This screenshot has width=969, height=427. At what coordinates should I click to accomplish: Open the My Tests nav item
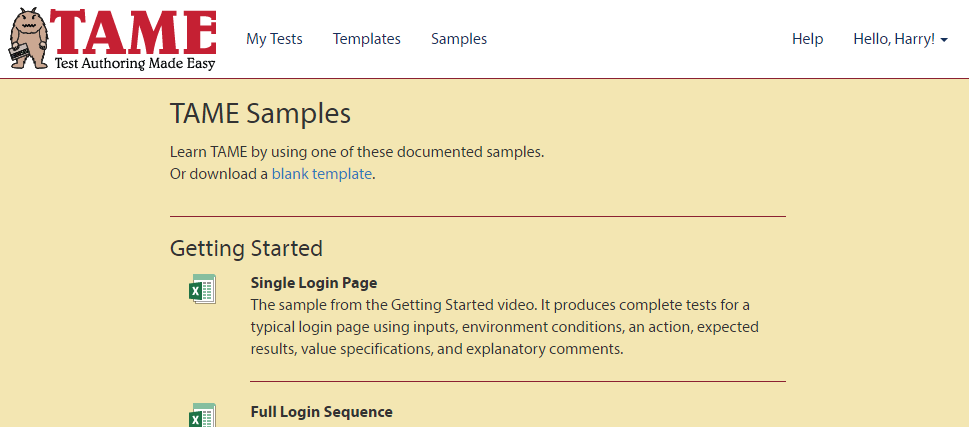point(274,39)
